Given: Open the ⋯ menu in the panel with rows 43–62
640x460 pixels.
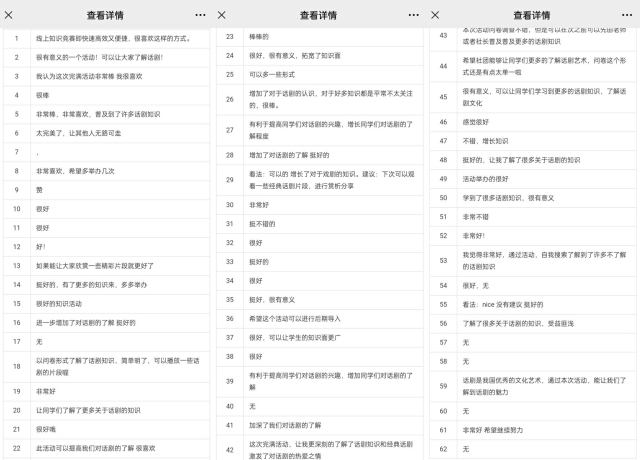Looking at the screenshot, I should click(x=627, y=15).
